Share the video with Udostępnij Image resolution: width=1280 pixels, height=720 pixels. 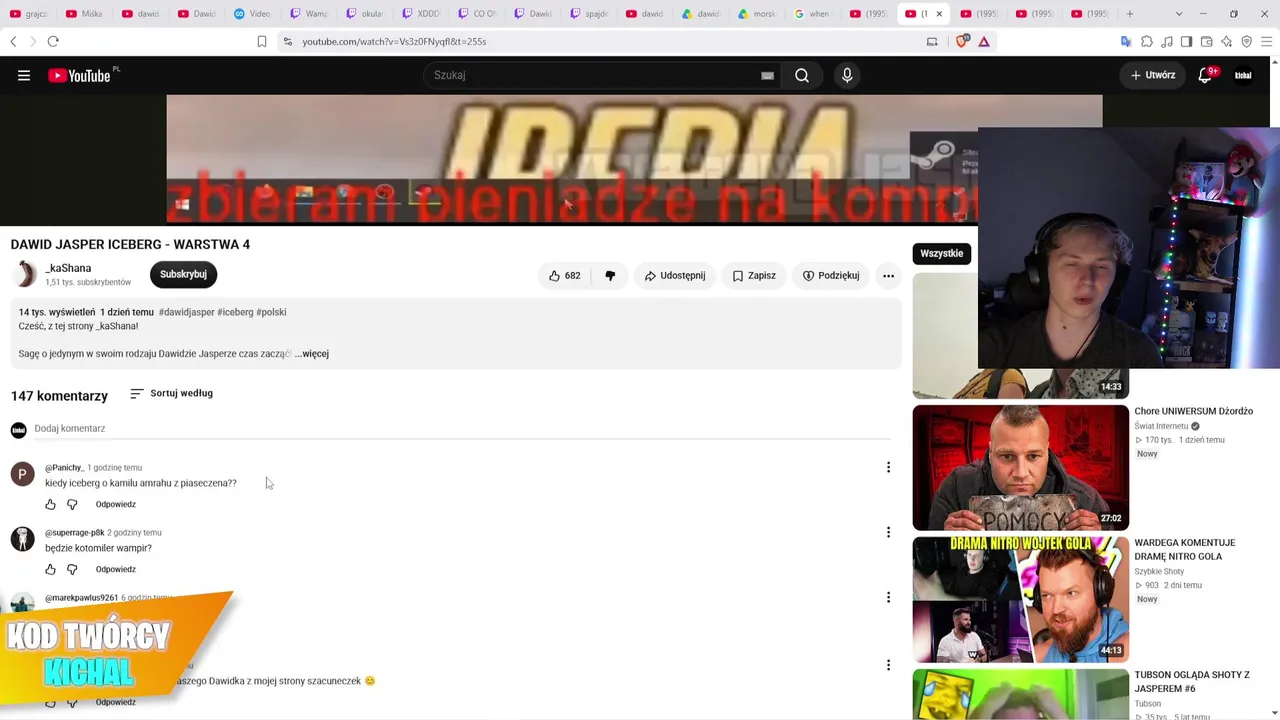(x=675, y=276)
